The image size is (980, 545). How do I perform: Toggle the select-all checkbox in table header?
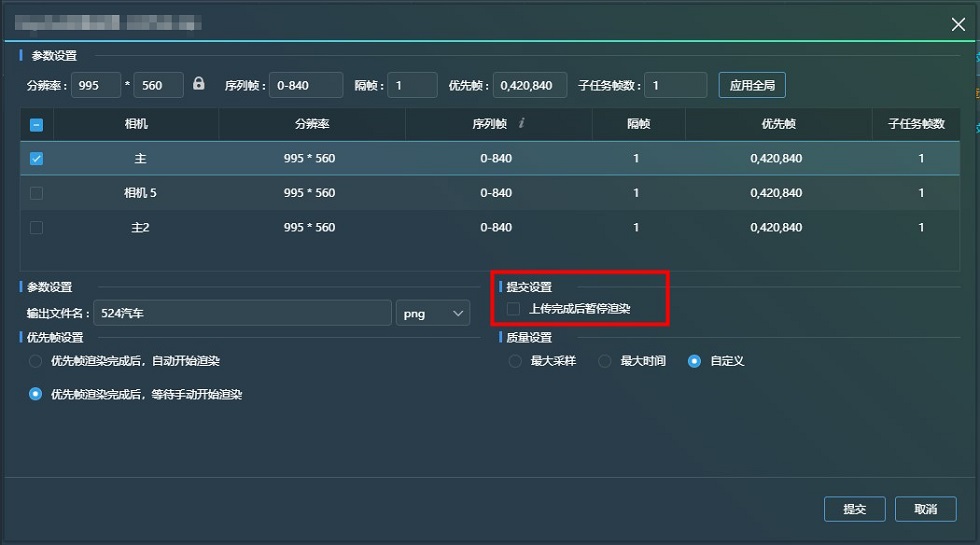(36, 125)
